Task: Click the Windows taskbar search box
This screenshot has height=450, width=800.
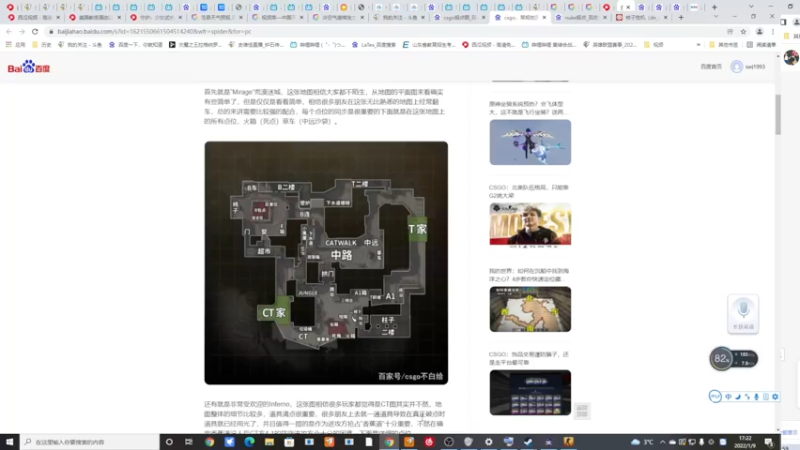Action: [x=90, y=442]
